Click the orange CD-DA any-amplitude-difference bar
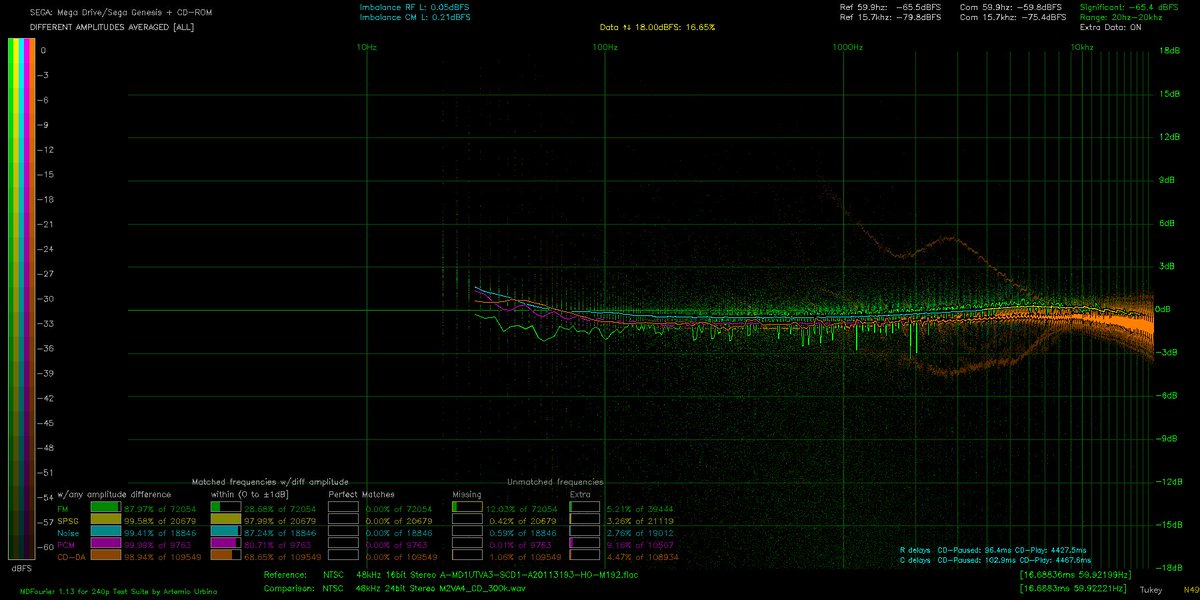1200x600 pixels. (105, 555)
